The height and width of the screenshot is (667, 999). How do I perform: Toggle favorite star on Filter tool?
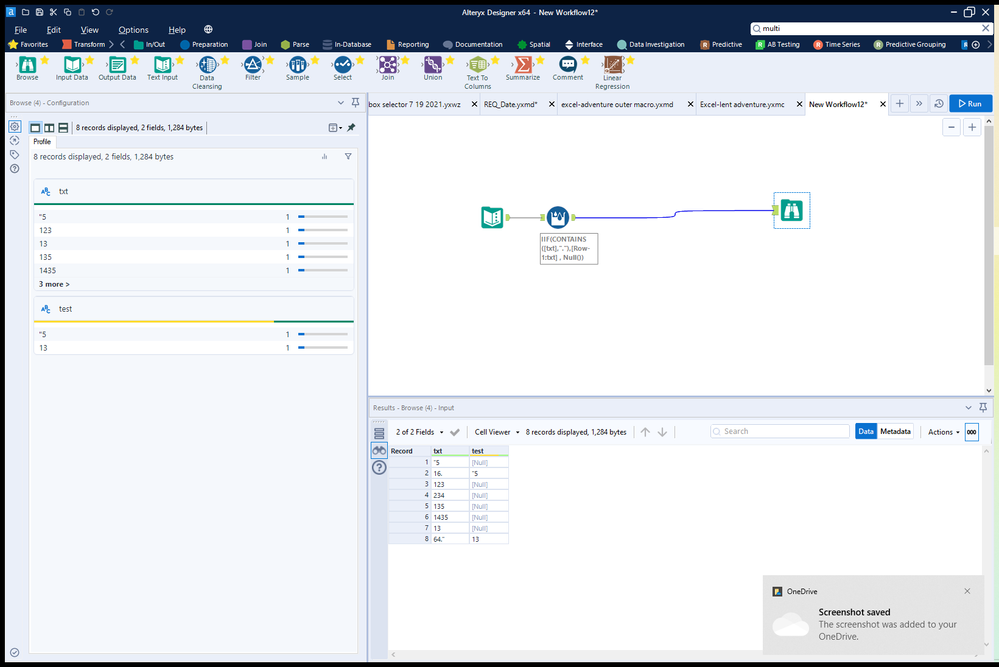[270, 60]
